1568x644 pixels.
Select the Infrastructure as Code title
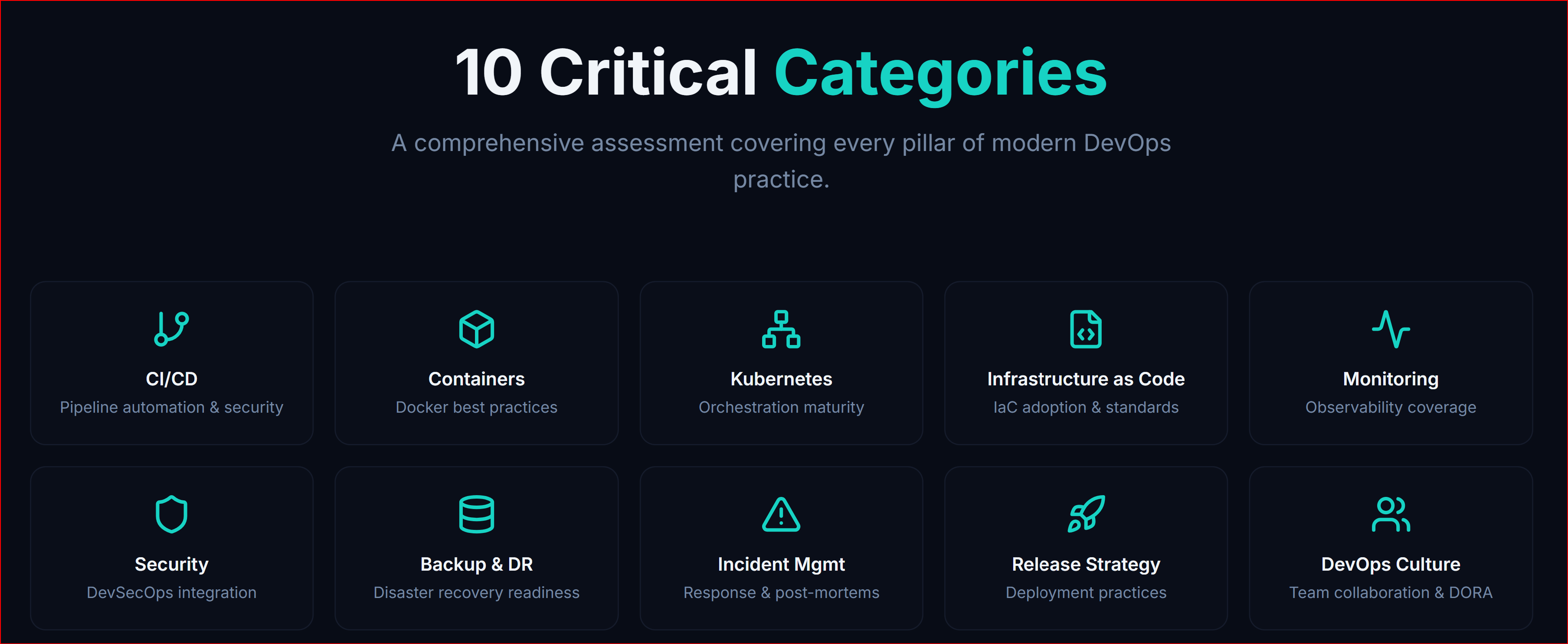(x=1086, y=379)
